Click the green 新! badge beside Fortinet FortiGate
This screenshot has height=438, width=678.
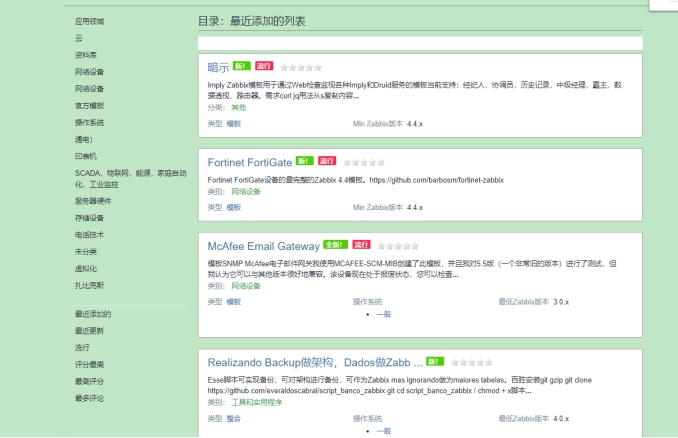pos(304,161)
